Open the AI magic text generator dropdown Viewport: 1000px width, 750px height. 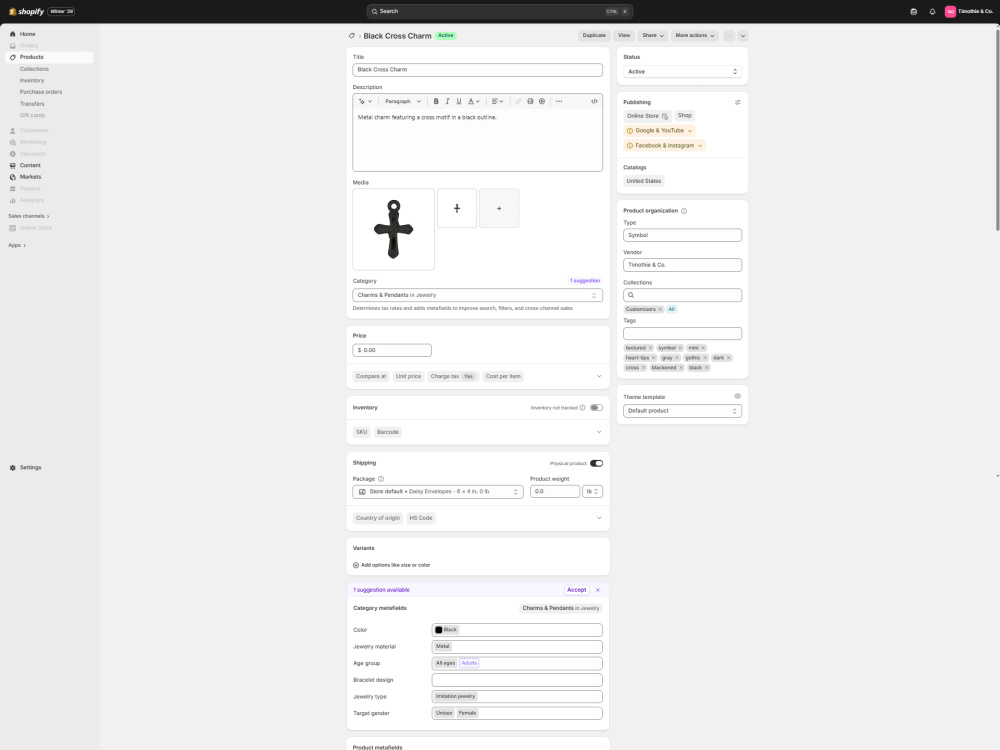click(365, 101)
